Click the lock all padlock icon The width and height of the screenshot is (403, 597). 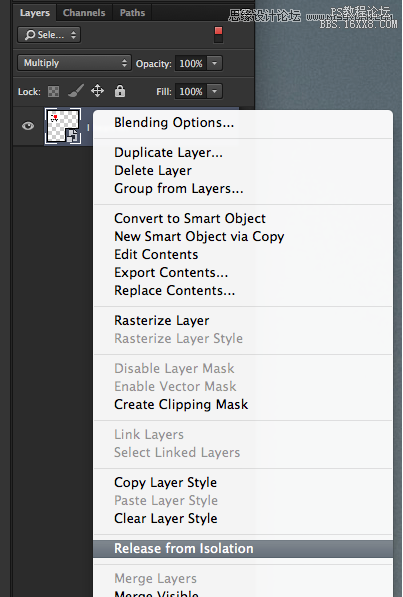pos(120,91)
